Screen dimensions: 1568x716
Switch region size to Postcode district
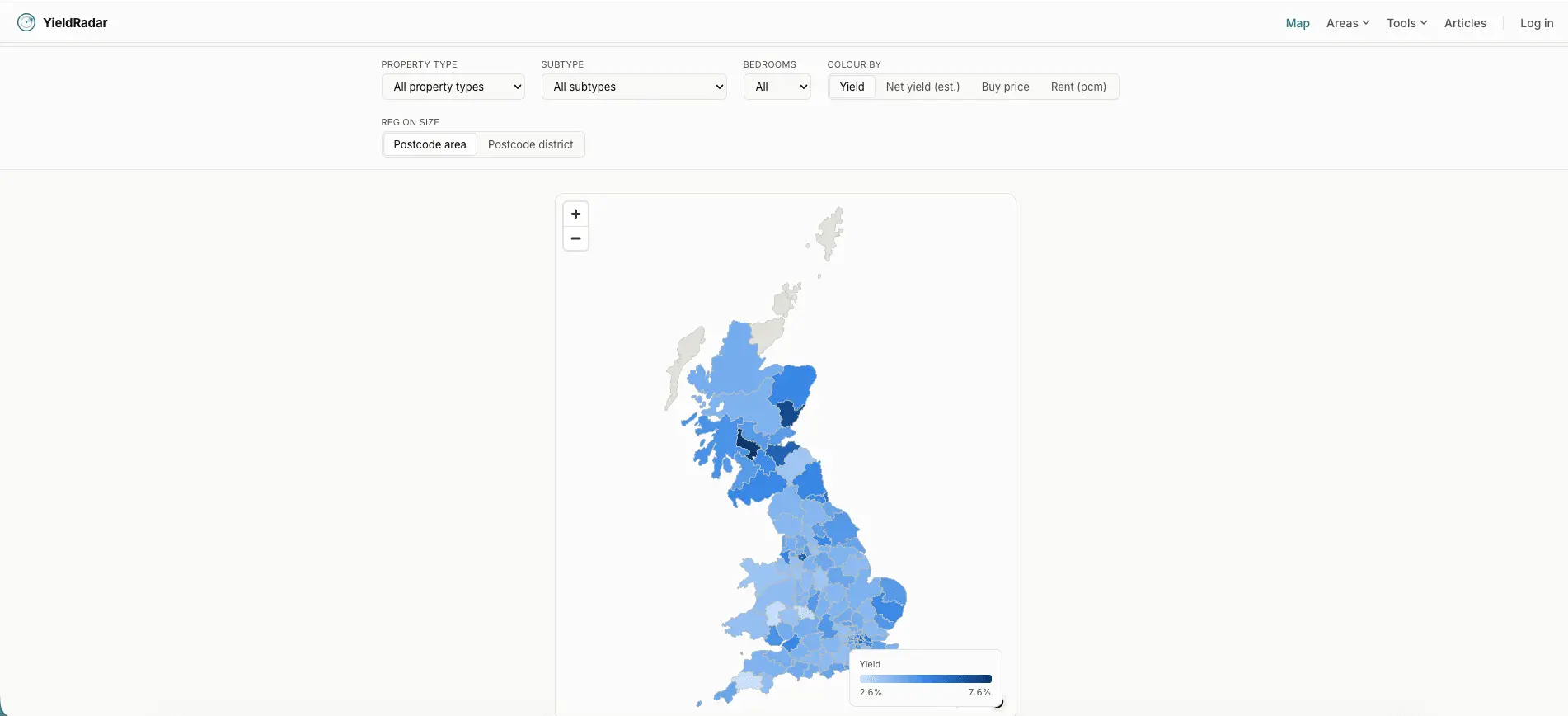click(x=530, y=144)
